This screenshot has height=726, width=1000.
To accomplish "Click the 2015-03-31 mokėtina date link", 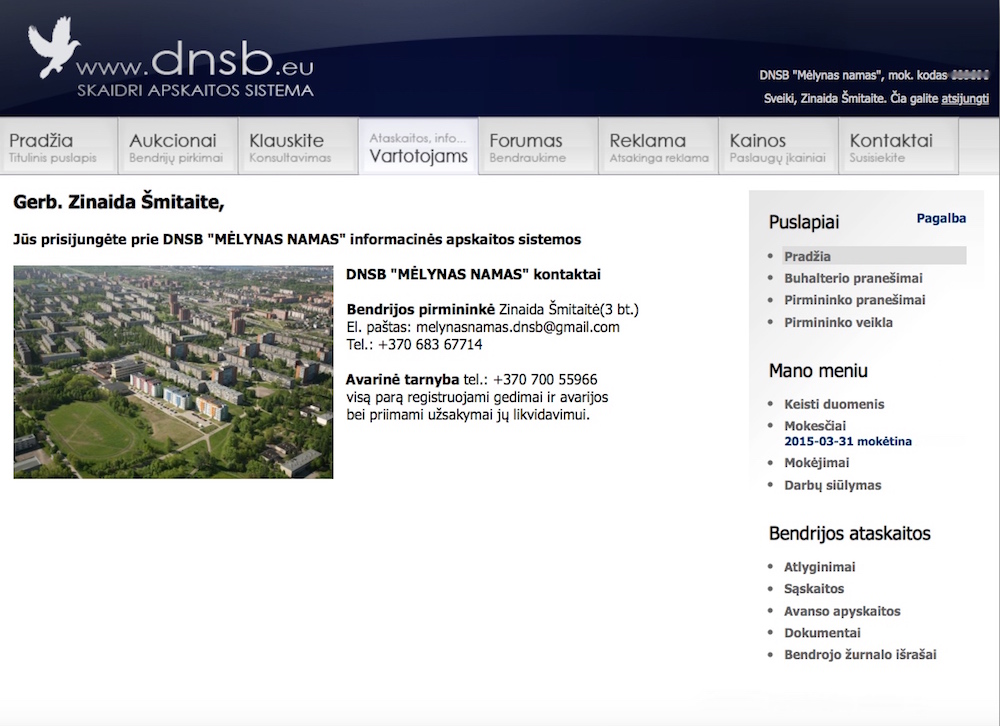I will [x=847, y=441].
